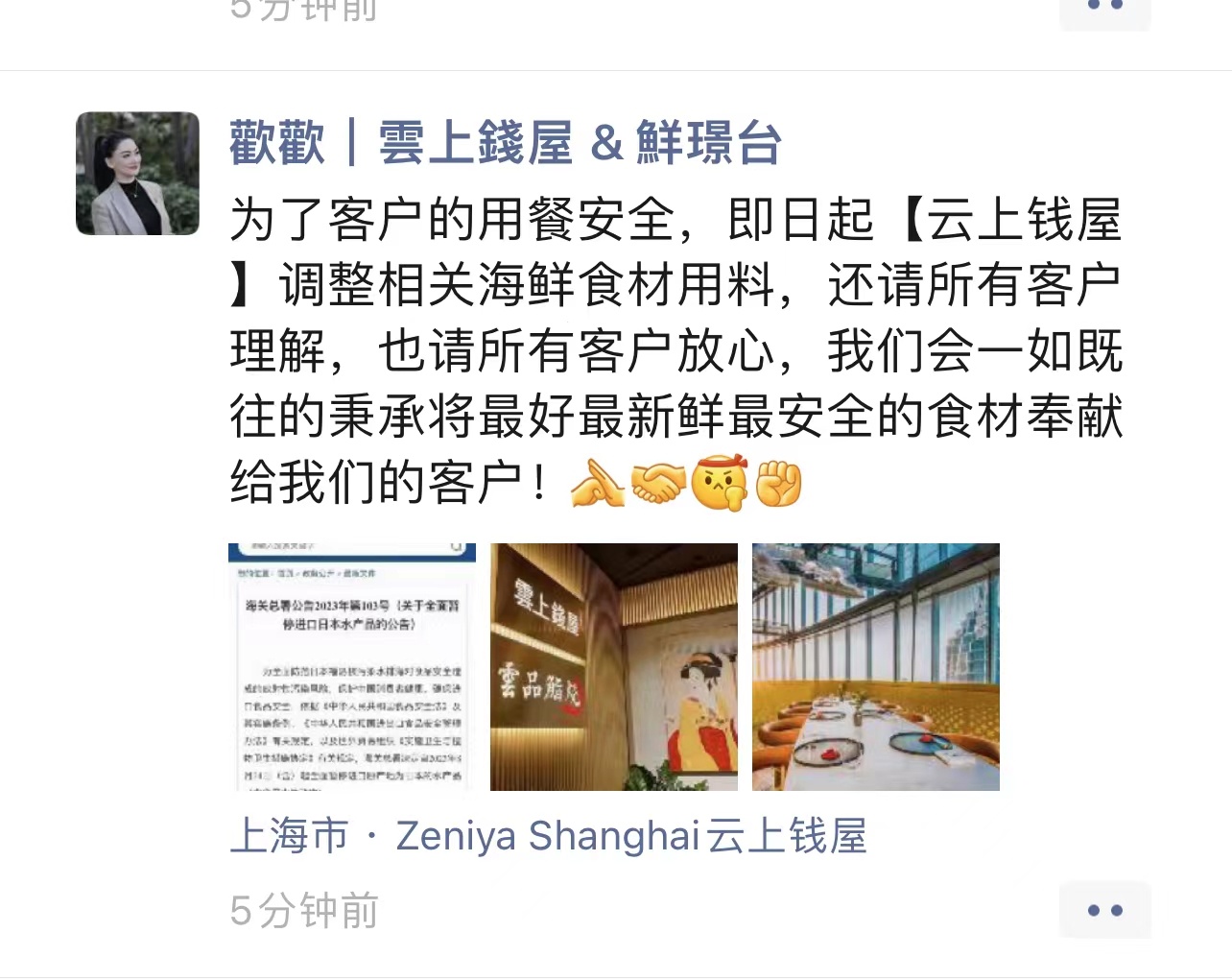The image size is (1232, 980).
Task: Open the two-dot more menu under the post
Action: pos(1104,910)
